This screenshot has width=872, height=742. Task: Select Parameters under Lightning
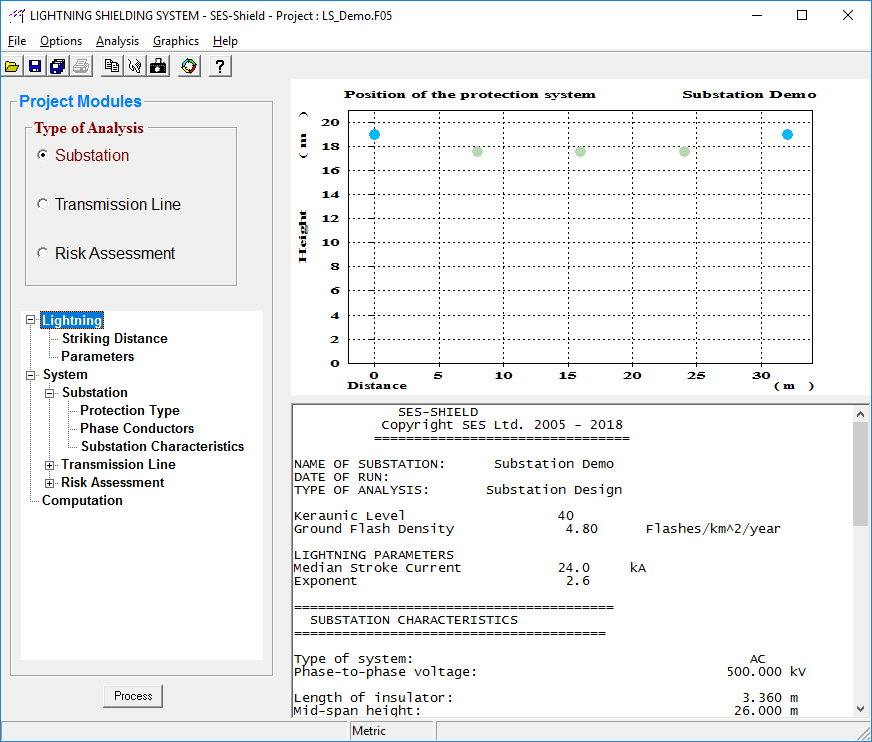point(97,356)
